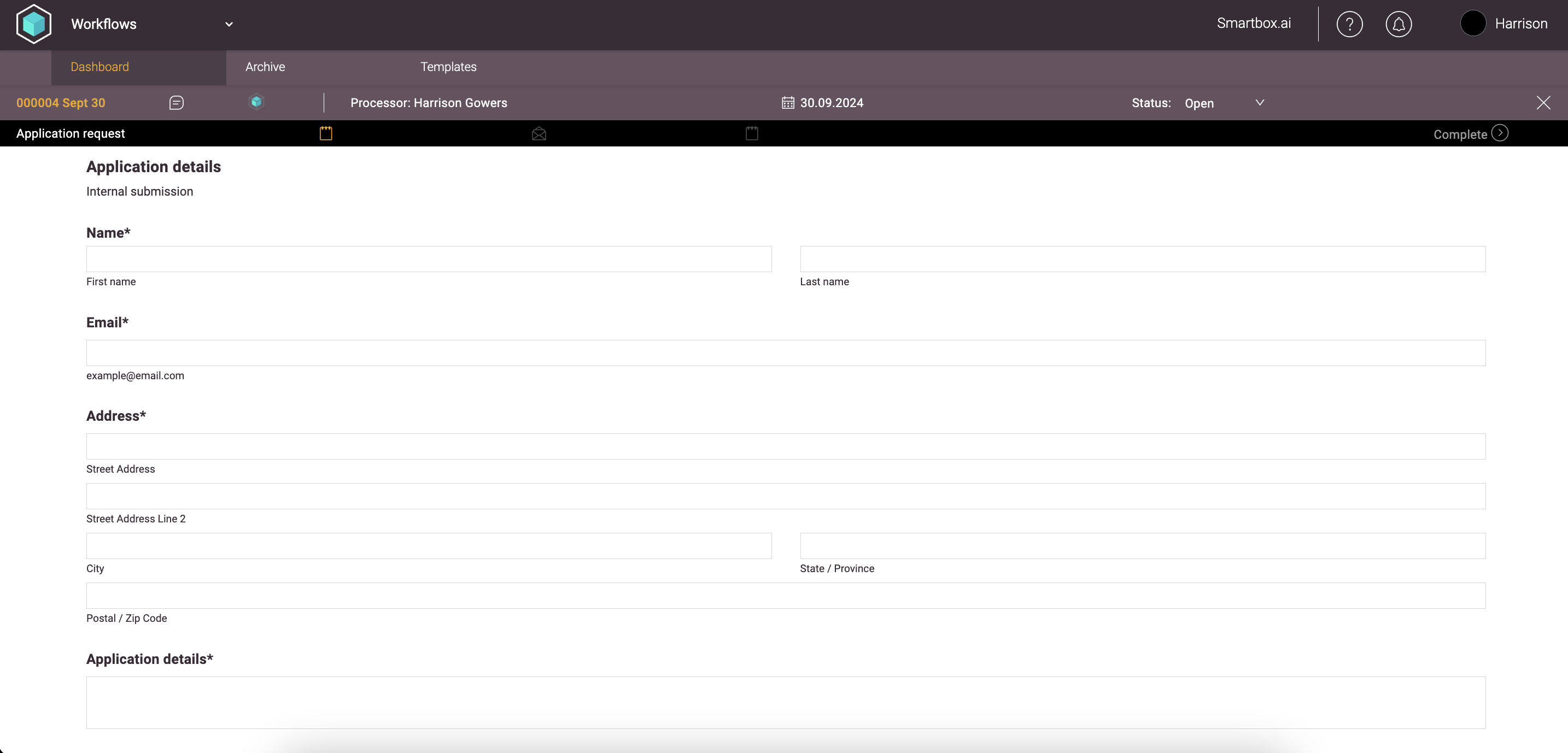
Task: Switch to the Archive tab
Action: [x=265, y=67]
